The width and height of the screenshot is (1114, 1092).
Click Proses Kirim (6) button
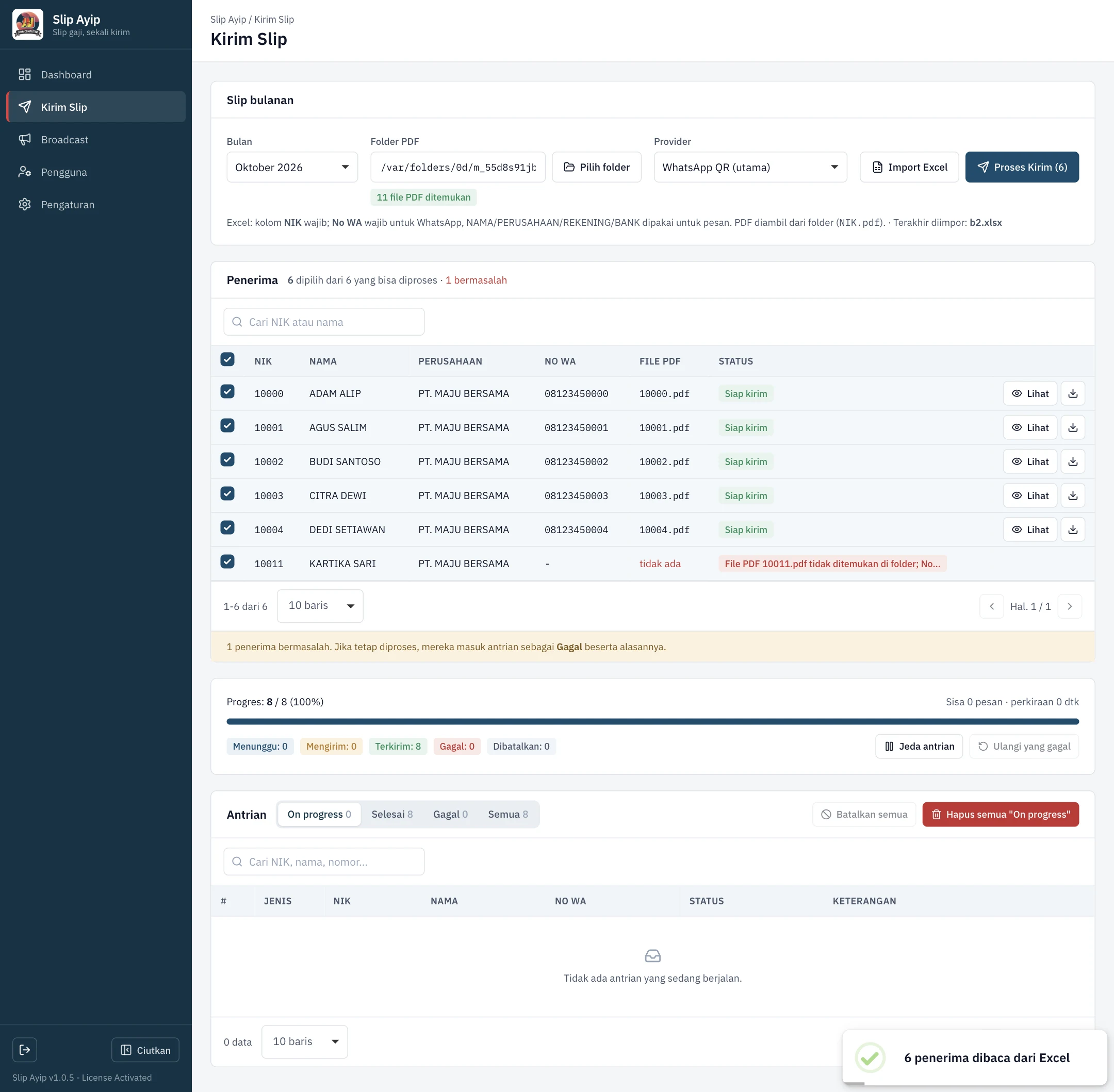point(1022,167)
